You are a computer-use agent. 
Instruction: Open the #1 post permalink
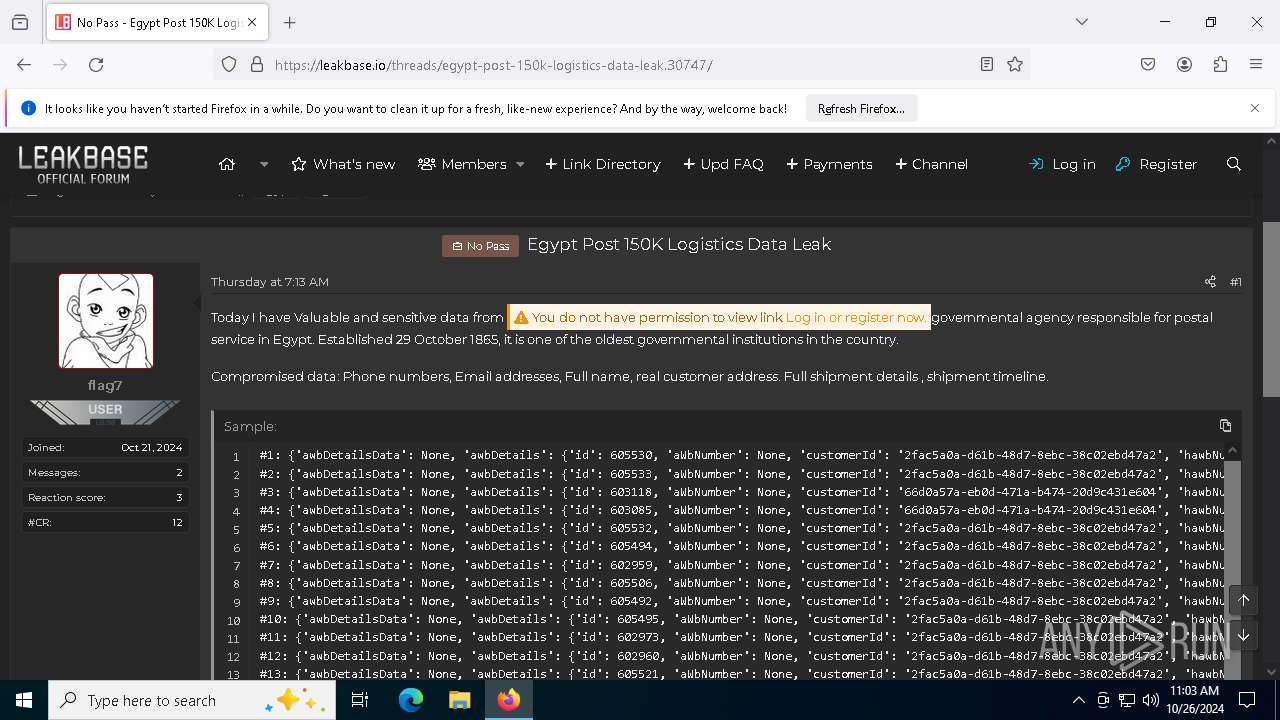pos(1236,282)
